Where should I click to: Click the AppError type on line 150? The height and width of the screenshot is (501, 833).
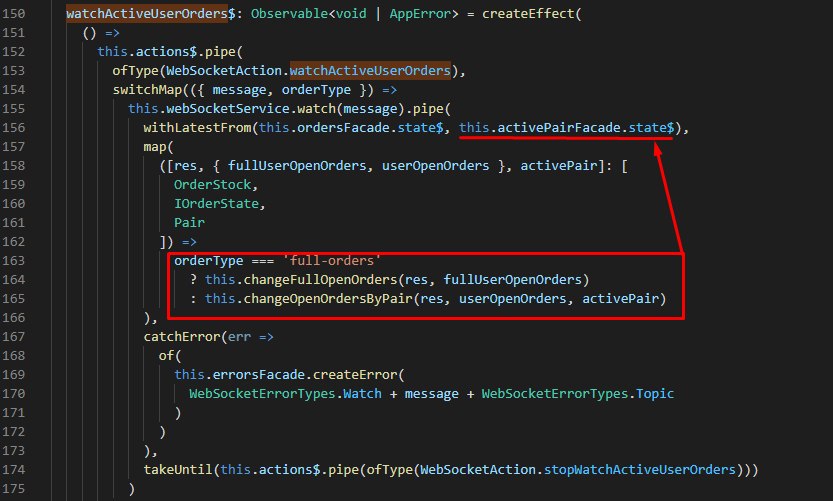point(420,13)
